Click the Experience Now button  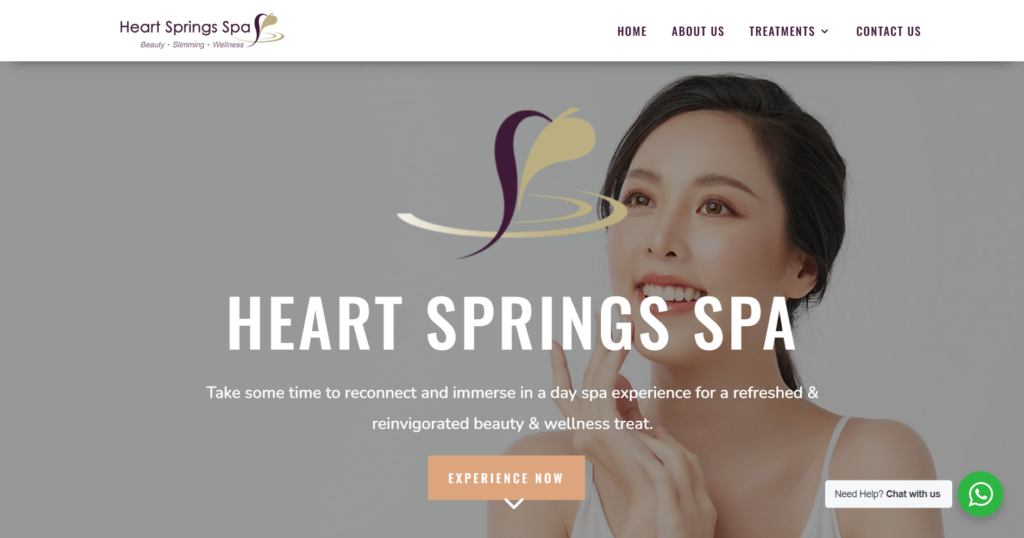[506, 478]
